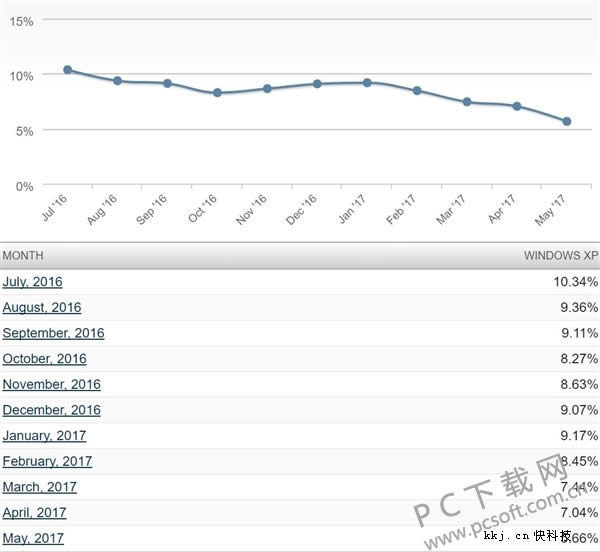Click the Jan '17 x-axis label
Screen dimensions: 600x552
(x=352, y=209)
